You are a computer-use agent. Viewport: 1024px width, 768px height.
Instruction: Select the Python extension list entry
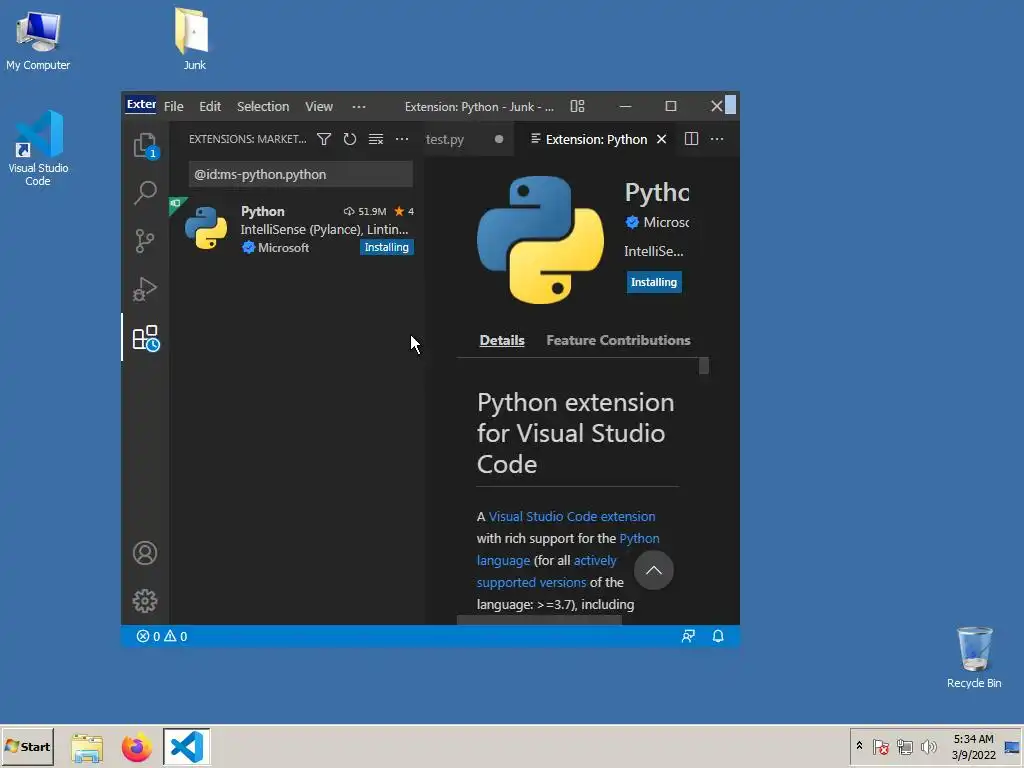297,229
